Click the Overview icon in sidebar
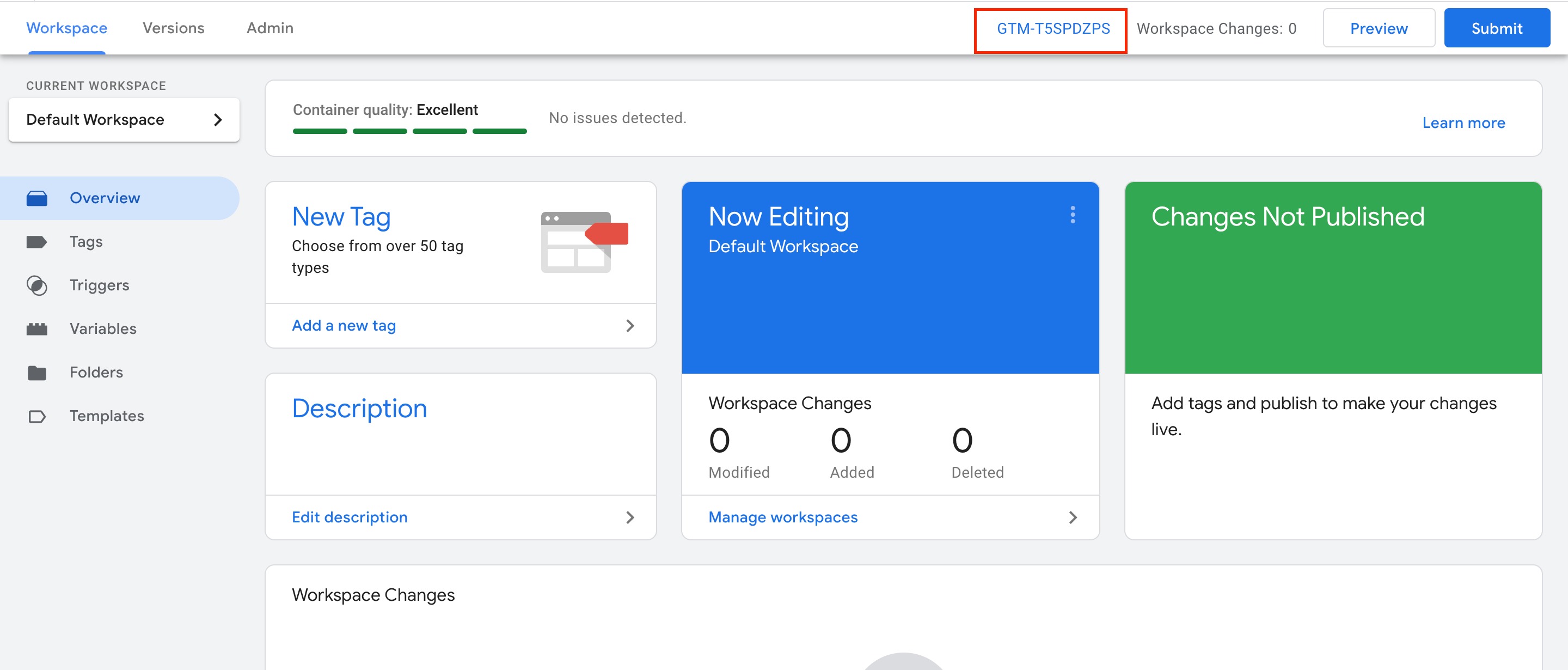1568x670 pixels. (x=36, y=199)
